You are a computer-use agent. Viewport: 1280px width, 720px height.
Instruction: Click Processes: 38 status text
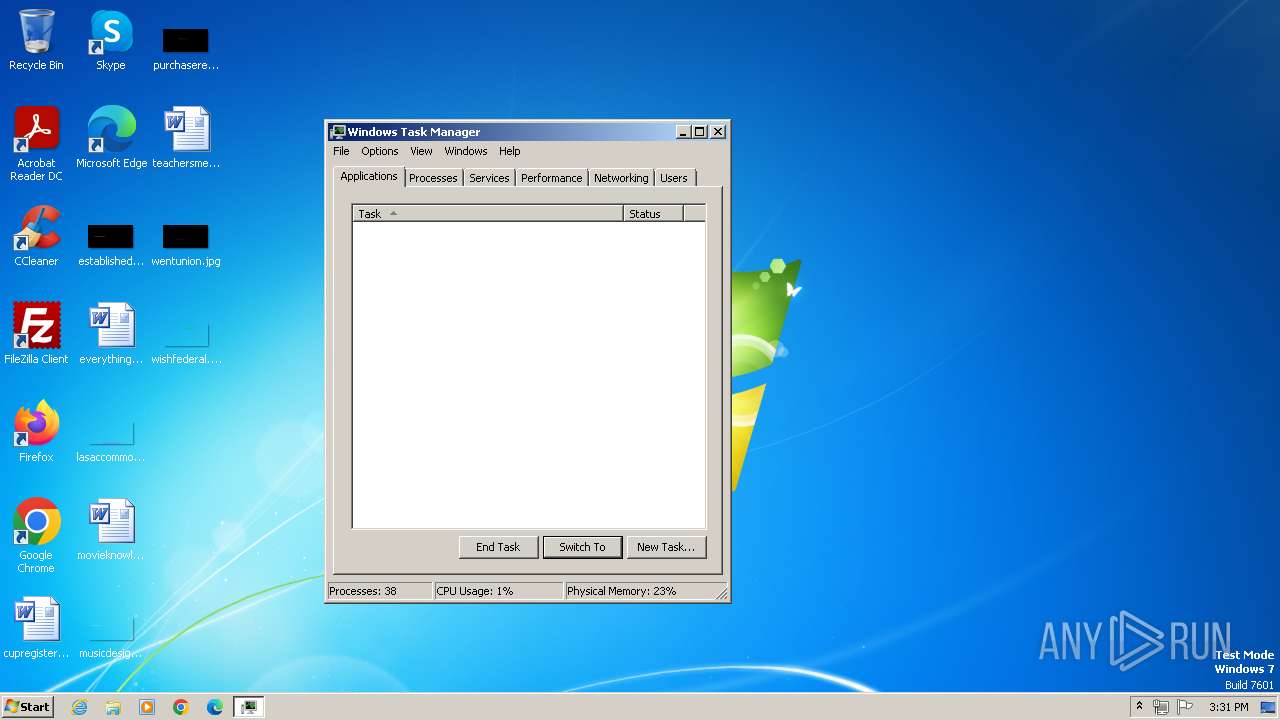(x=363, y=591)
